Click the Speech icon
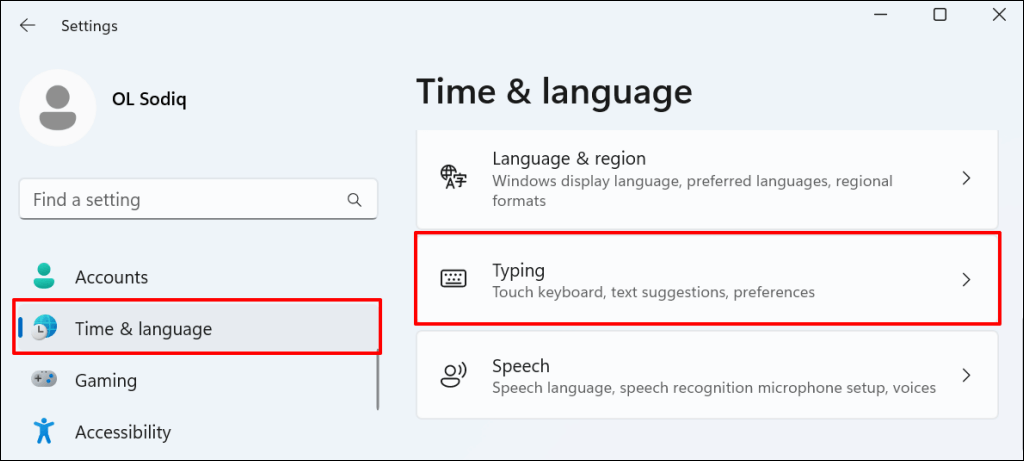The width and height of the screenshot is (1024, 461). tap(454, 375)
